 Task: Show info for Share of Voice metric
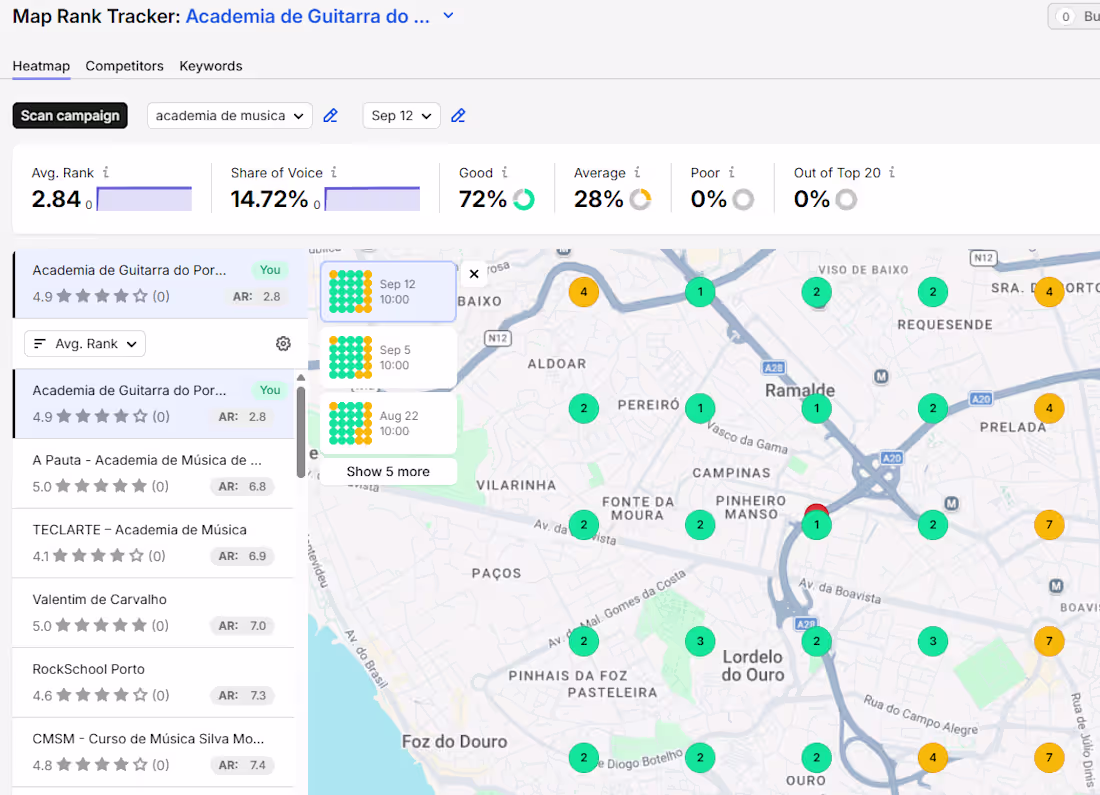pos(334,172)
